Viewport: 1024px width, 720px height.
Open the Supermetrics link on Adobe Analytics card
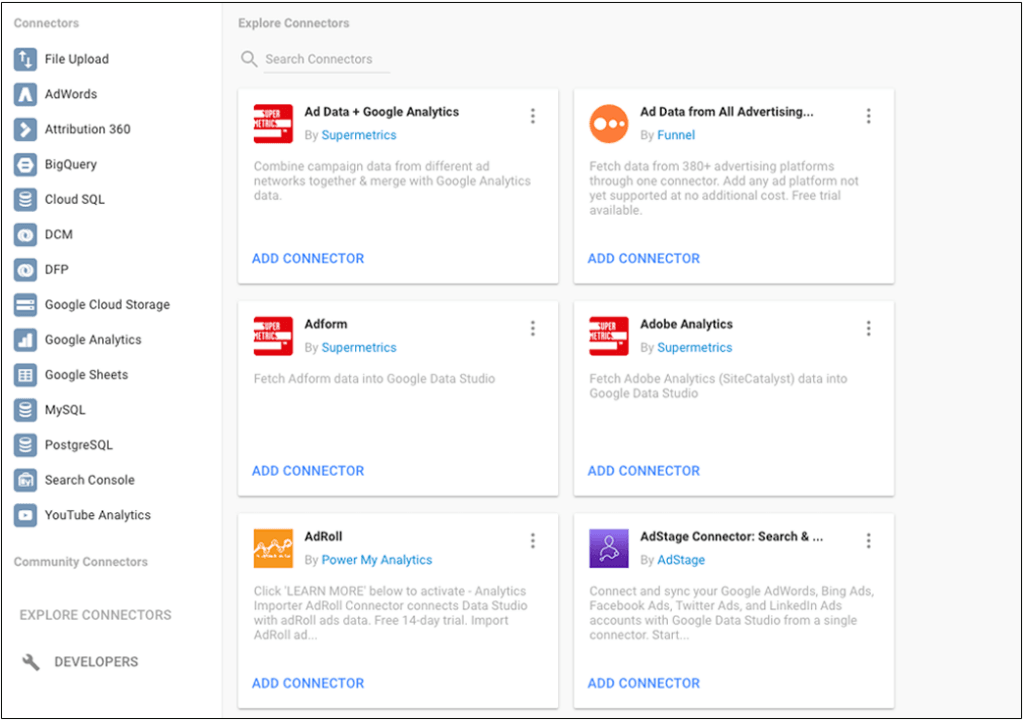(694, 348)
